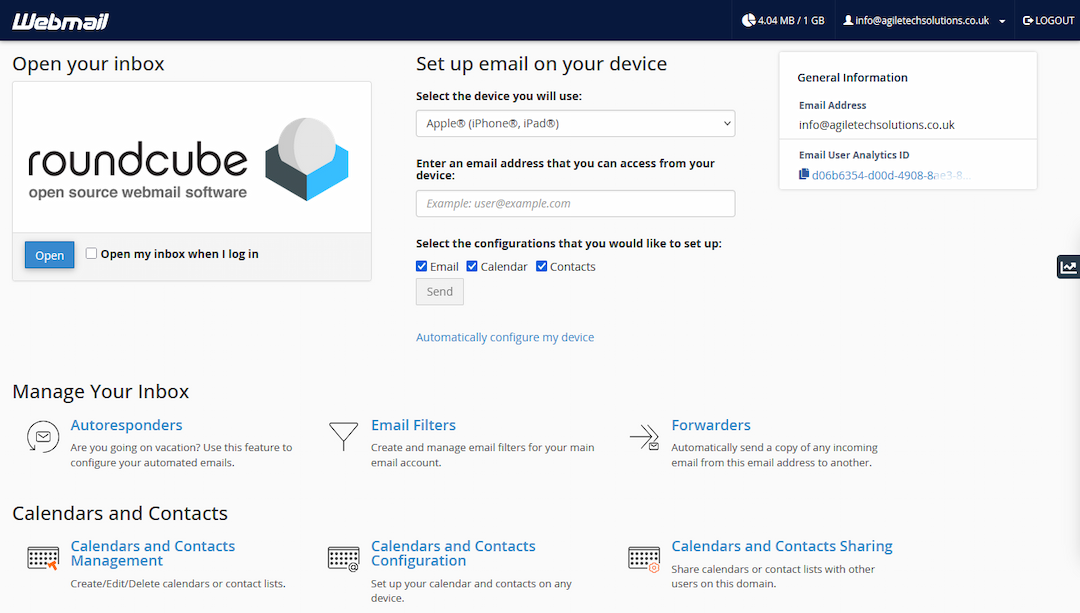Log out using the LOGOUT link
Viewport: 1080px width, 613px height.
1048,21
